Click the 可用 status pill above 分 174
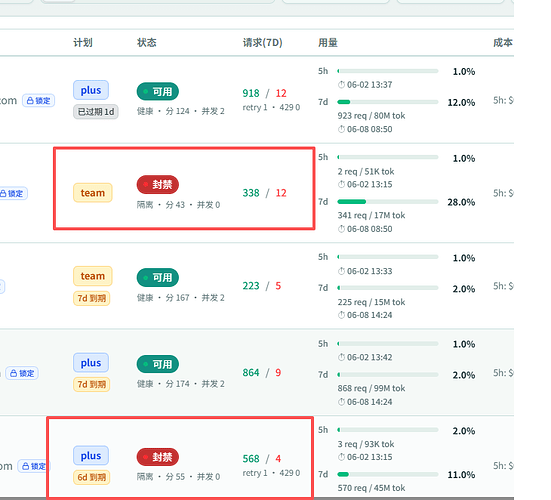Viewport: 551px width, 500px height. 158,364
